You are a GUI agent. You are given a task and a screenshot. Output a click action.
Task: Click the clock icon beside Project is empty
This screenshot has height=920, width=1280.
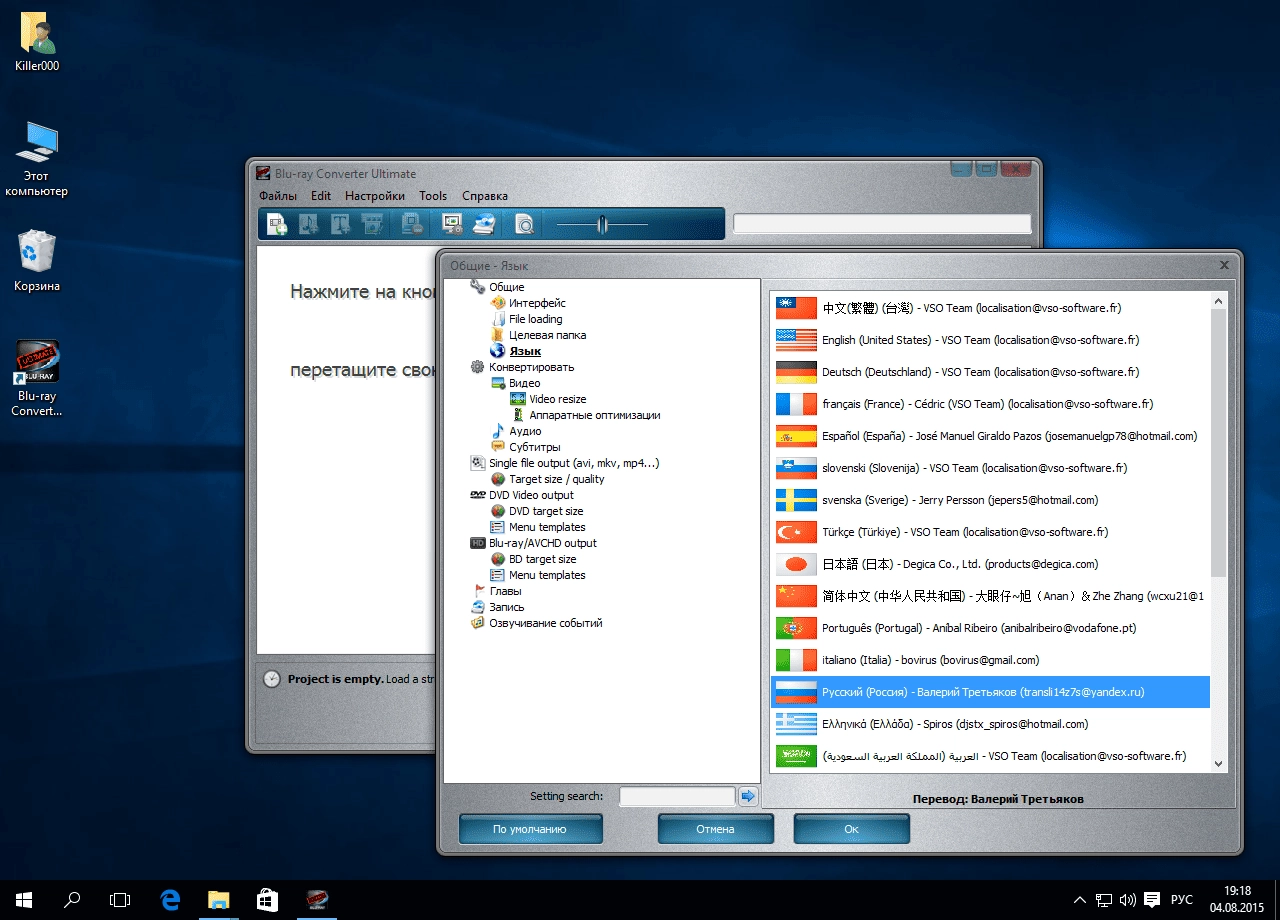point(272,679)
